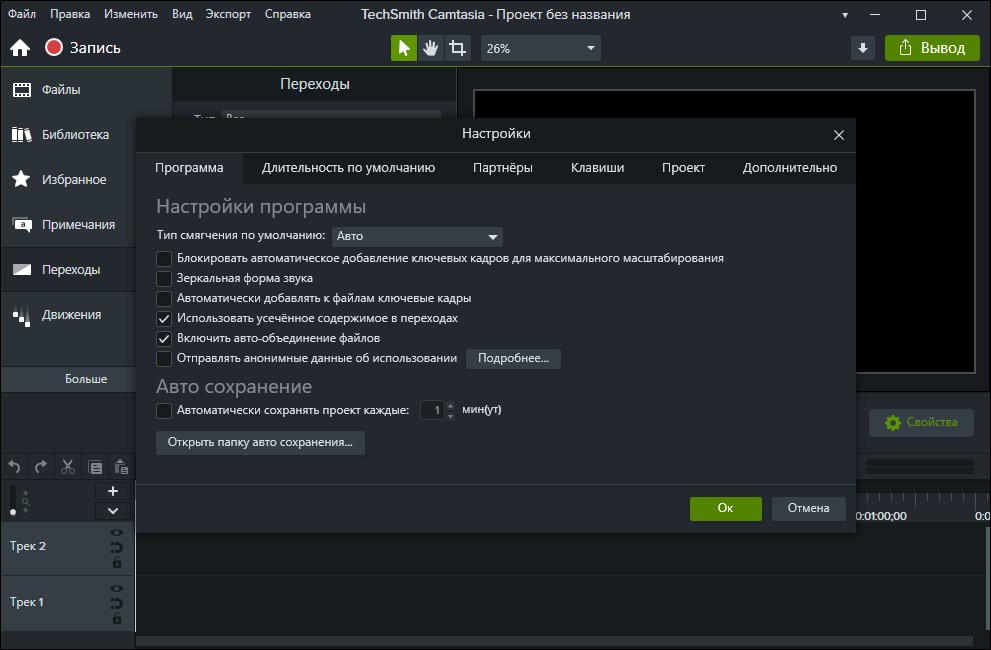Uncheck Включить авто-объединение файлов

tap(164, 338)
